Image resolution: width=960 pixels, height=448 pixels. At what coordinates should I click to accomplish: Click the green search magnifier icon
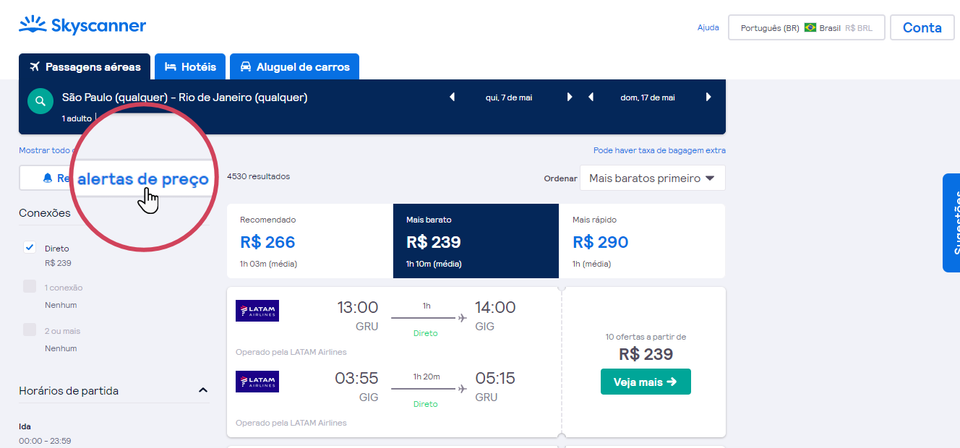[40, 101]
